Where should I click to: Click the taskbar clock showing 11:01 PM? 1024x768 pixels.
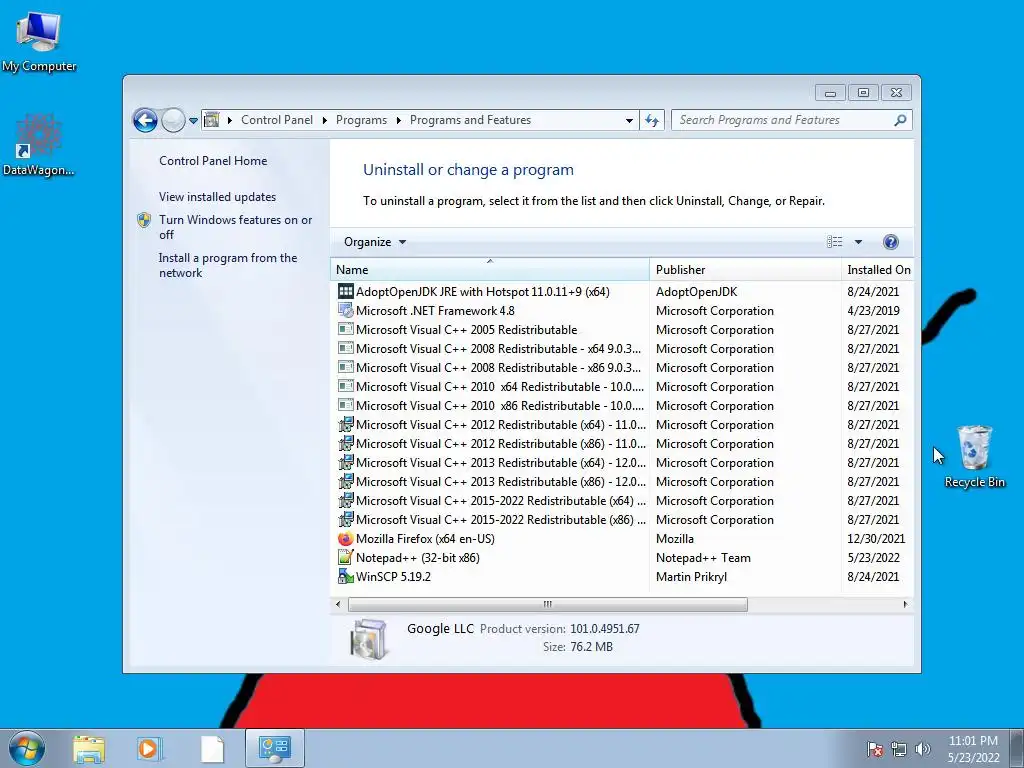point(973,749)
